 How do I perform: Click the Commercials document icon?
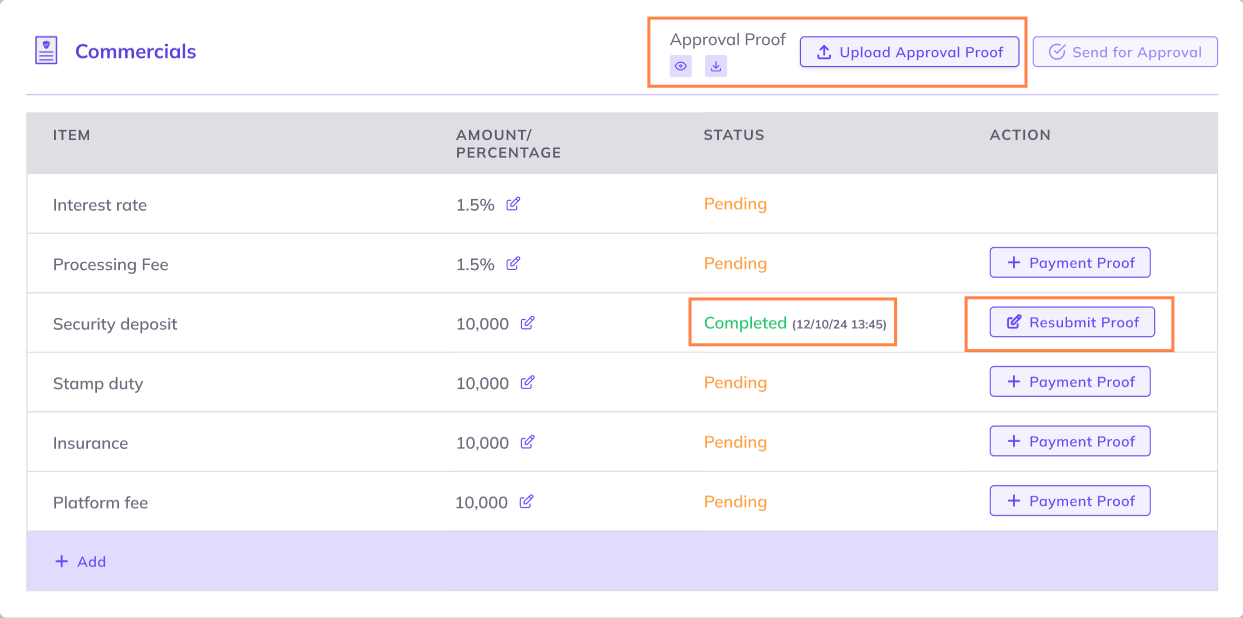(x=46, y=51)
